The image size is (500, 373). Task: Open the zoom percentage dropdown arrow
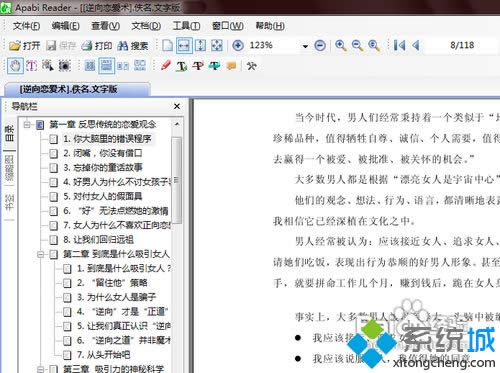305,46
